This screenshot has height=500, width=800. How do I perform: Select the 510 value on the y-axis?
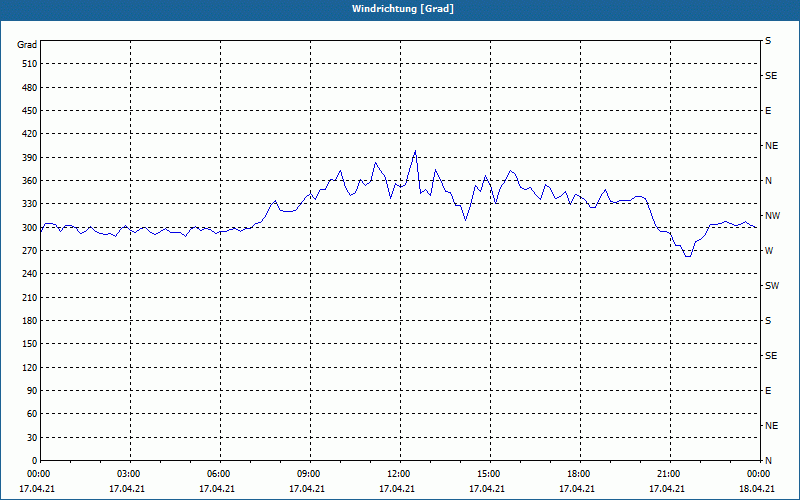click(x=30, y=64)
